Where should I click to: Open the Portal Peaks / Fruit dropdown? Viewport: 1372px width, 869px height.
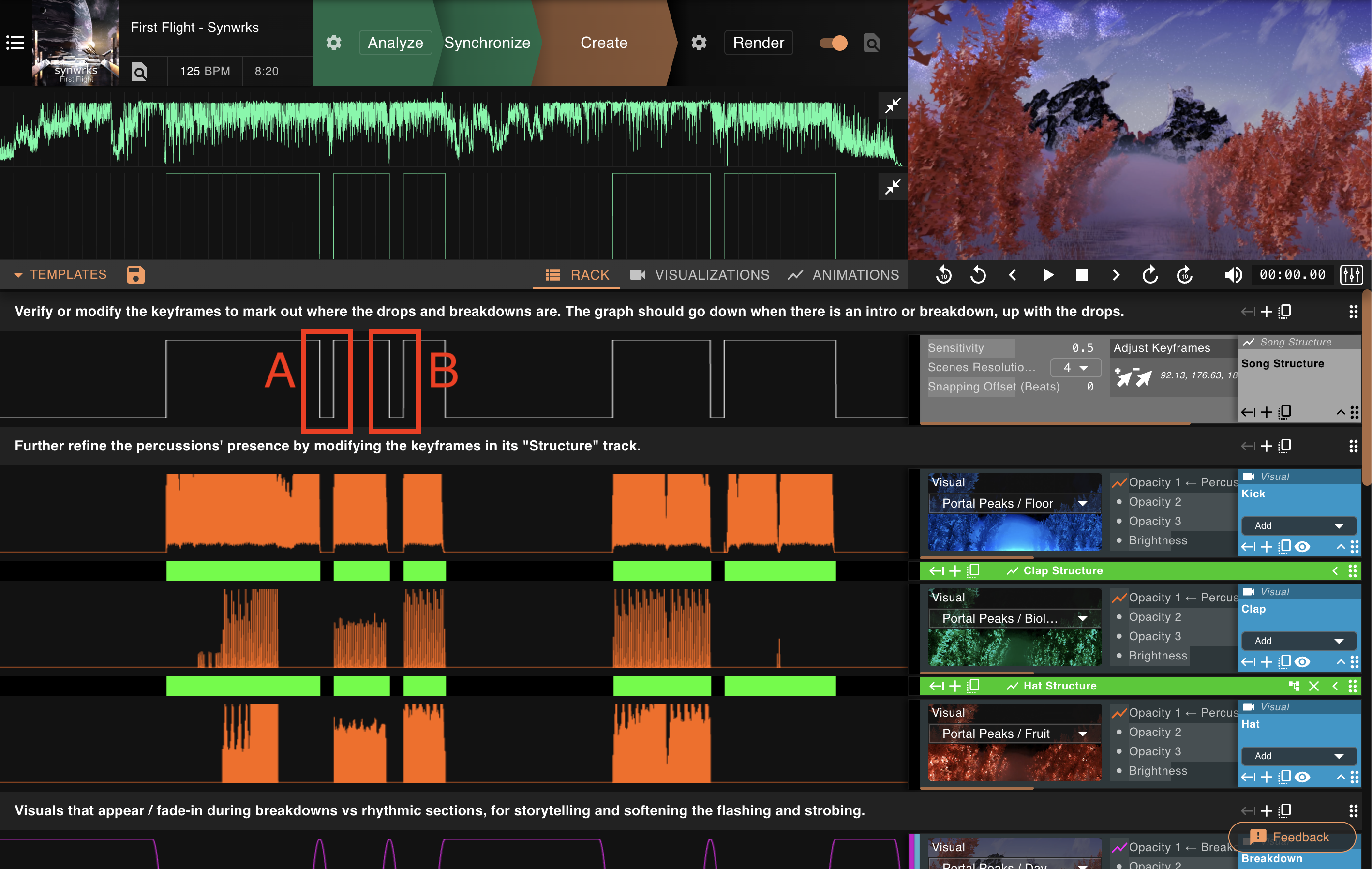[1014, 734]
